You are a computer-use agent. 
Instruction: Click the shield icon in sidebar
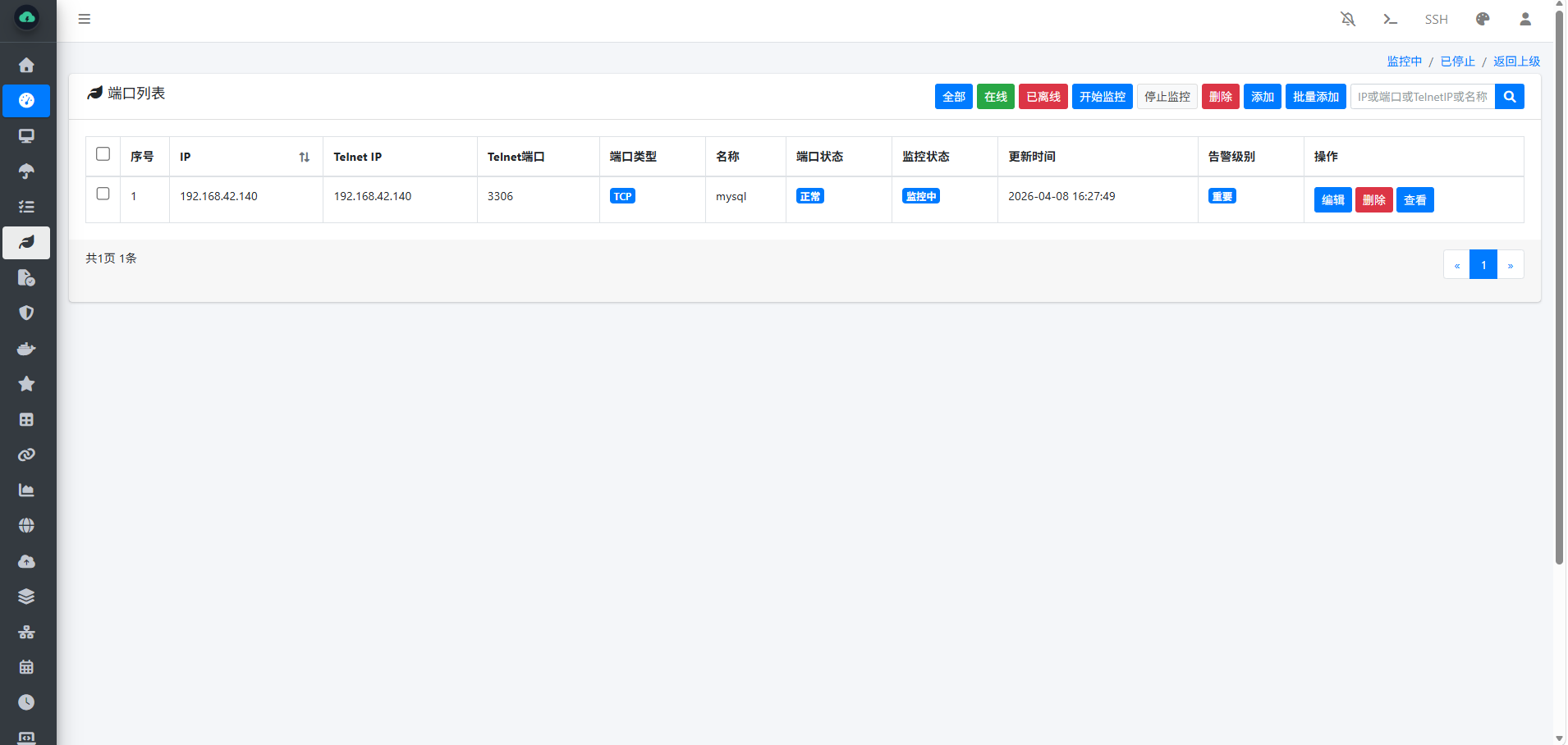[26, 313]
